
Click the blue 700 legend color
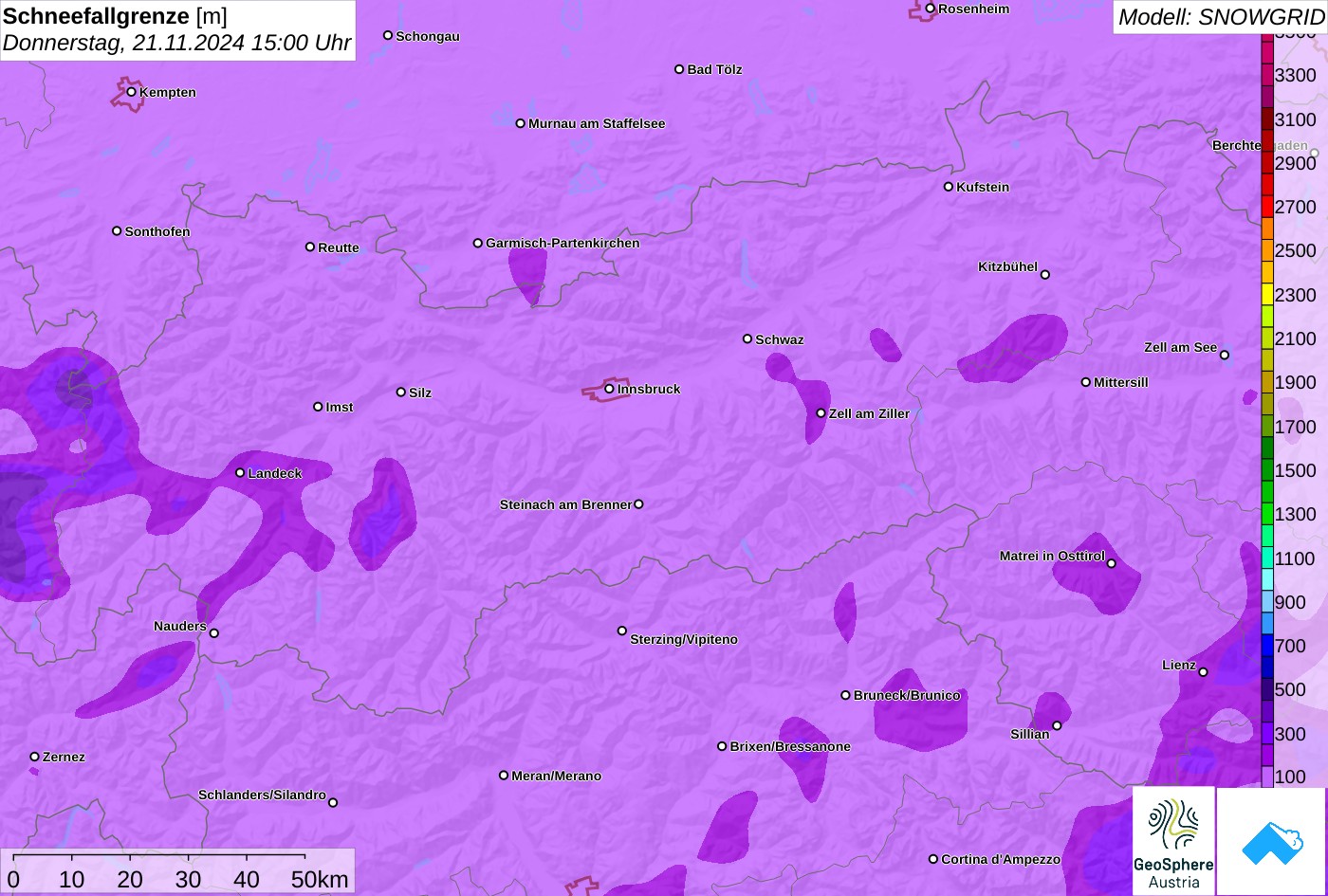pyautogui.click(x=1267, y=646)
